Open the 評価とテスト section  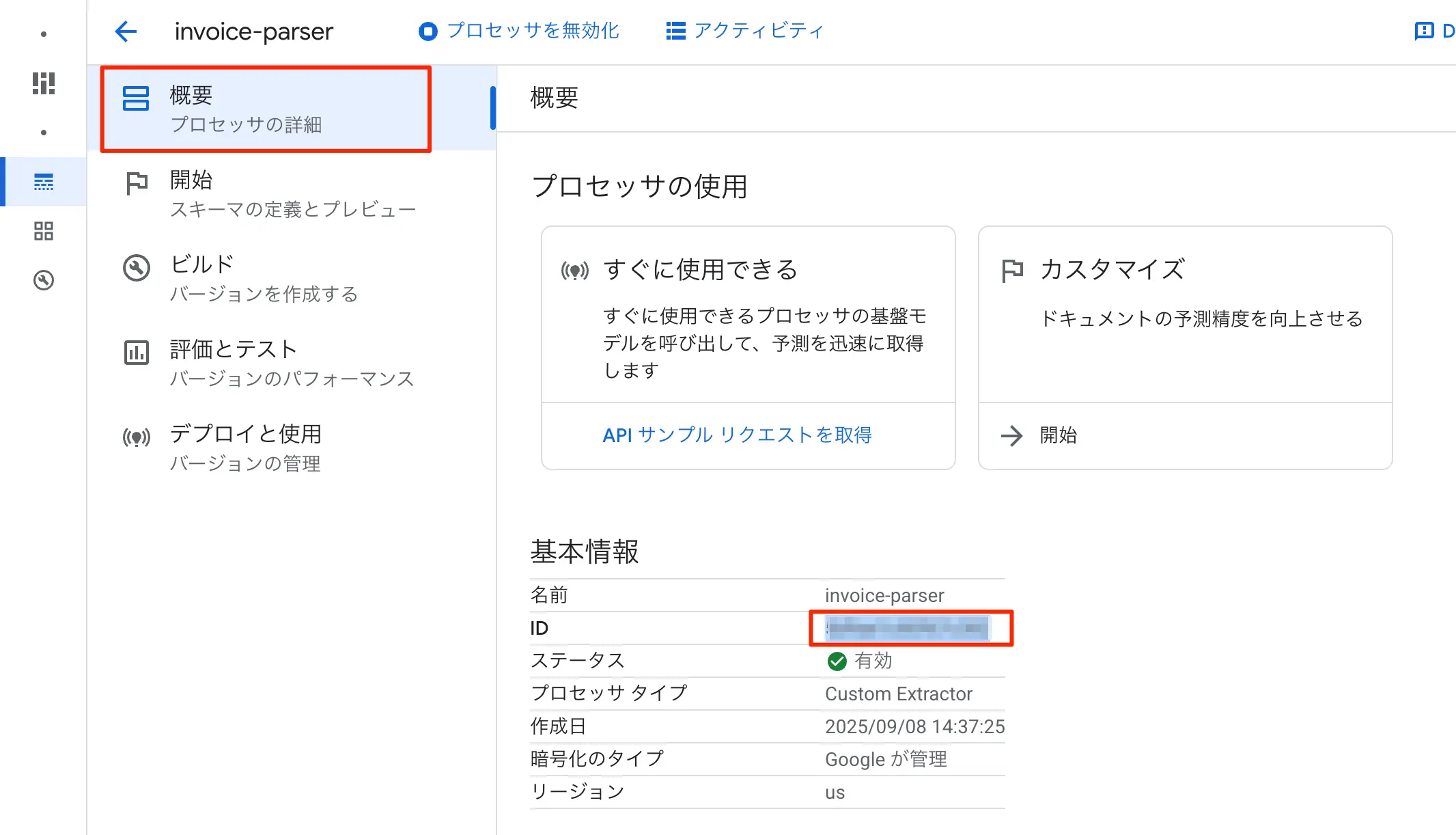[292, 364]
